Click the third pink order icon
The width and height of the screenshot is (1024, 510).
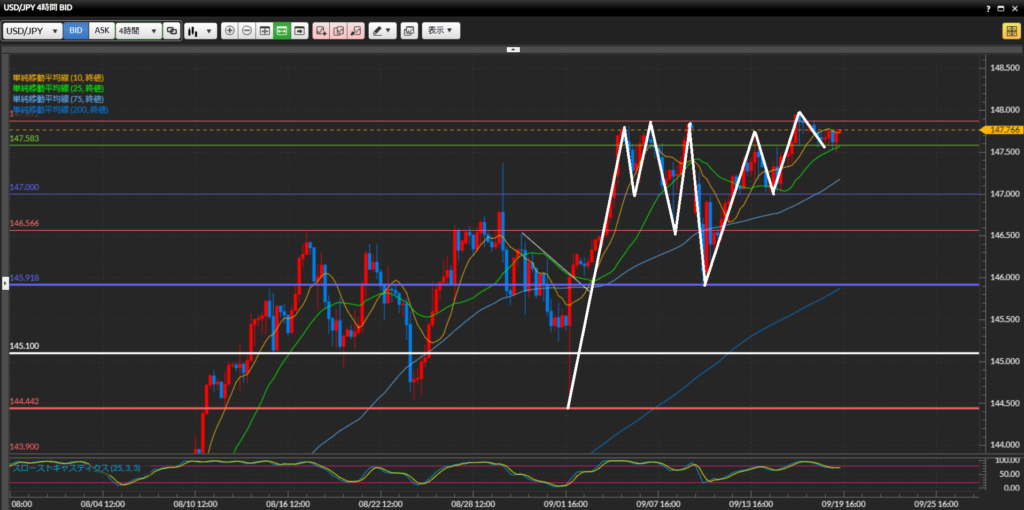click(355, 31)
